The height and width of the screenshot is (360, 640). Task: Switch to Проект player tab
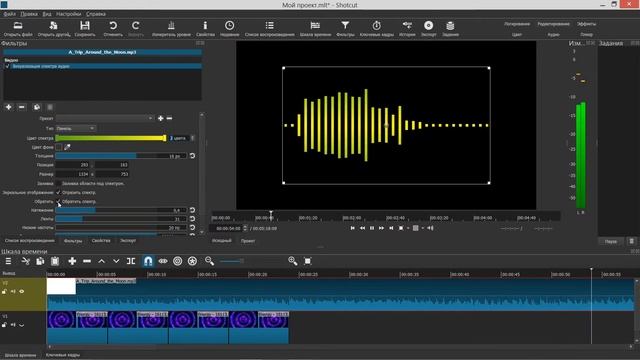[248, 241]
